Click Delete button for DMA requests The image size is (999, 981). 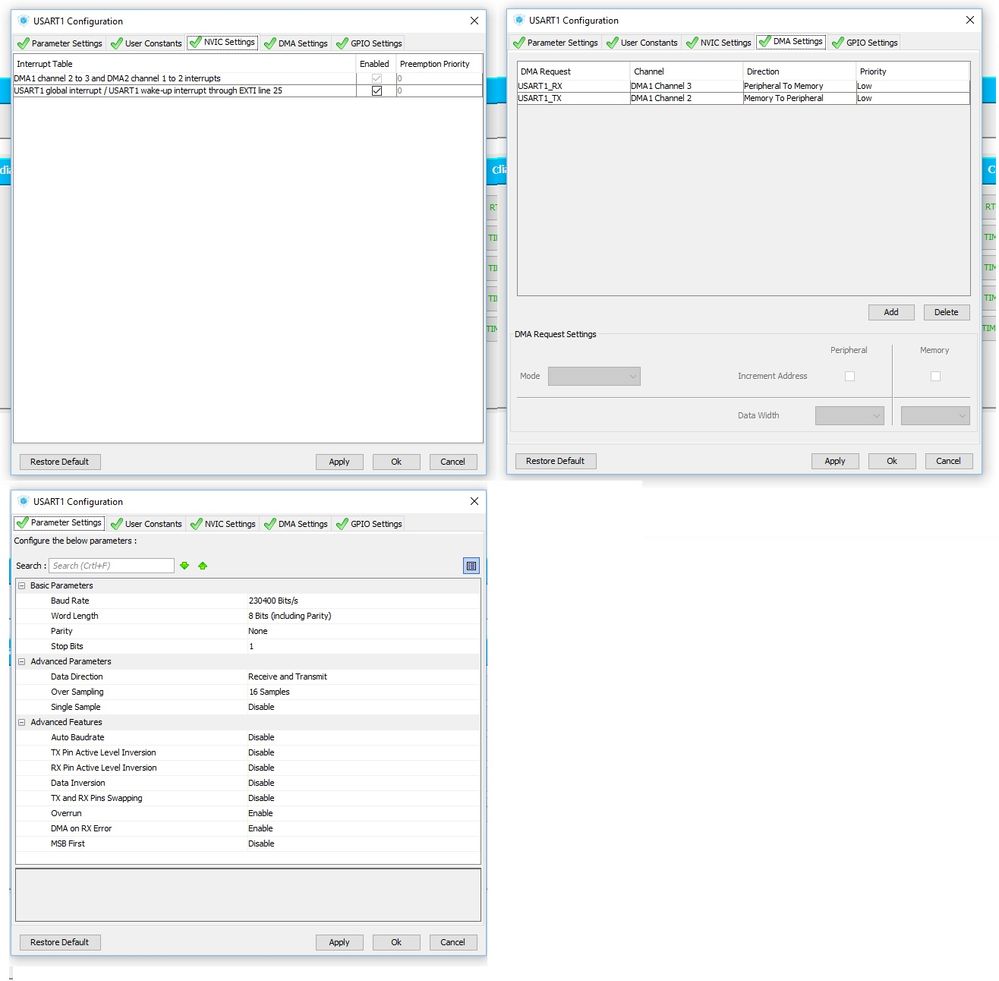coord(947,312)
